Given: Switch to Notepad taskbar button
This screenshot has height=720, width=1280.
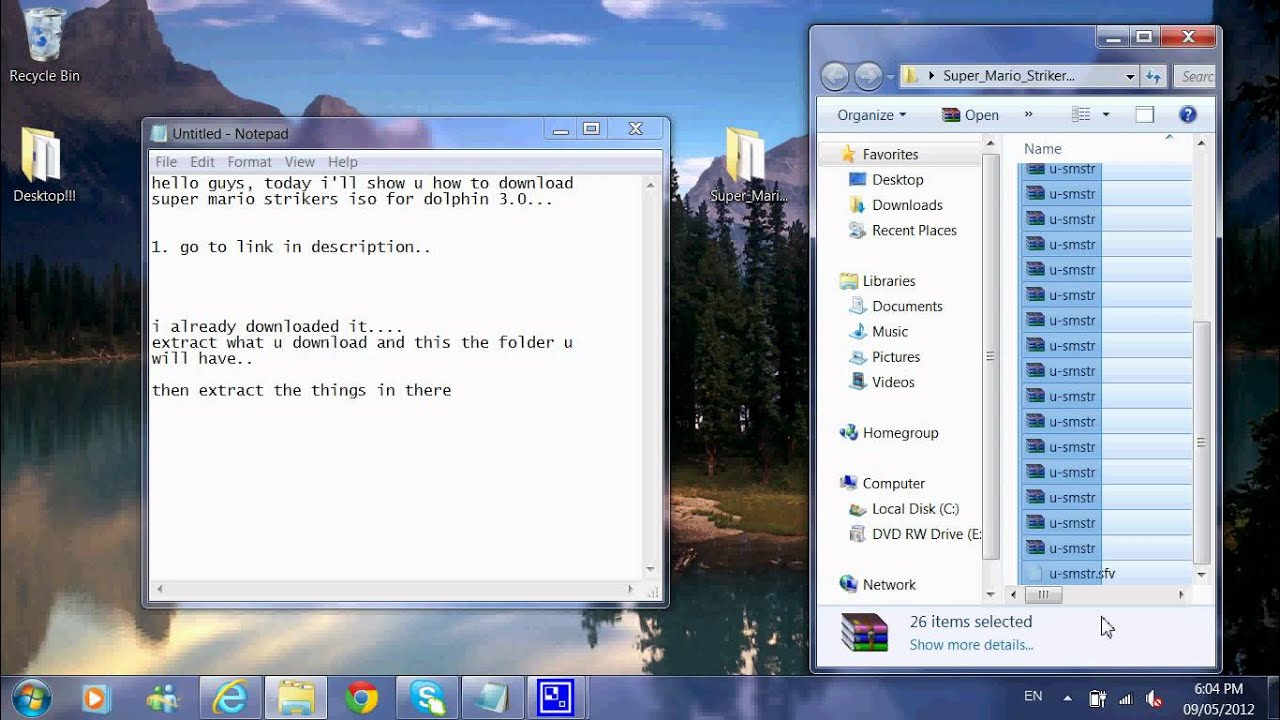Looking at the screenshot, I should click(x=492, y=697).
